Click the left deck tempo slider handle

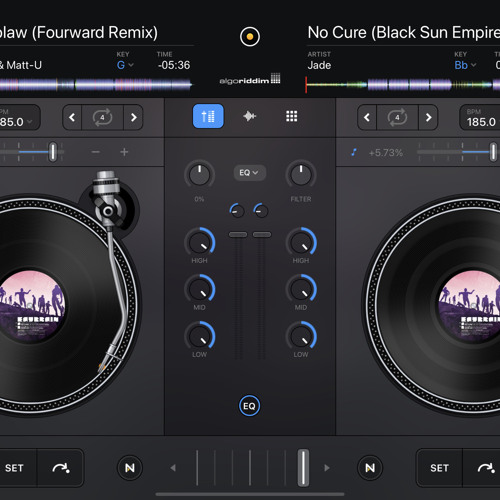53,152
